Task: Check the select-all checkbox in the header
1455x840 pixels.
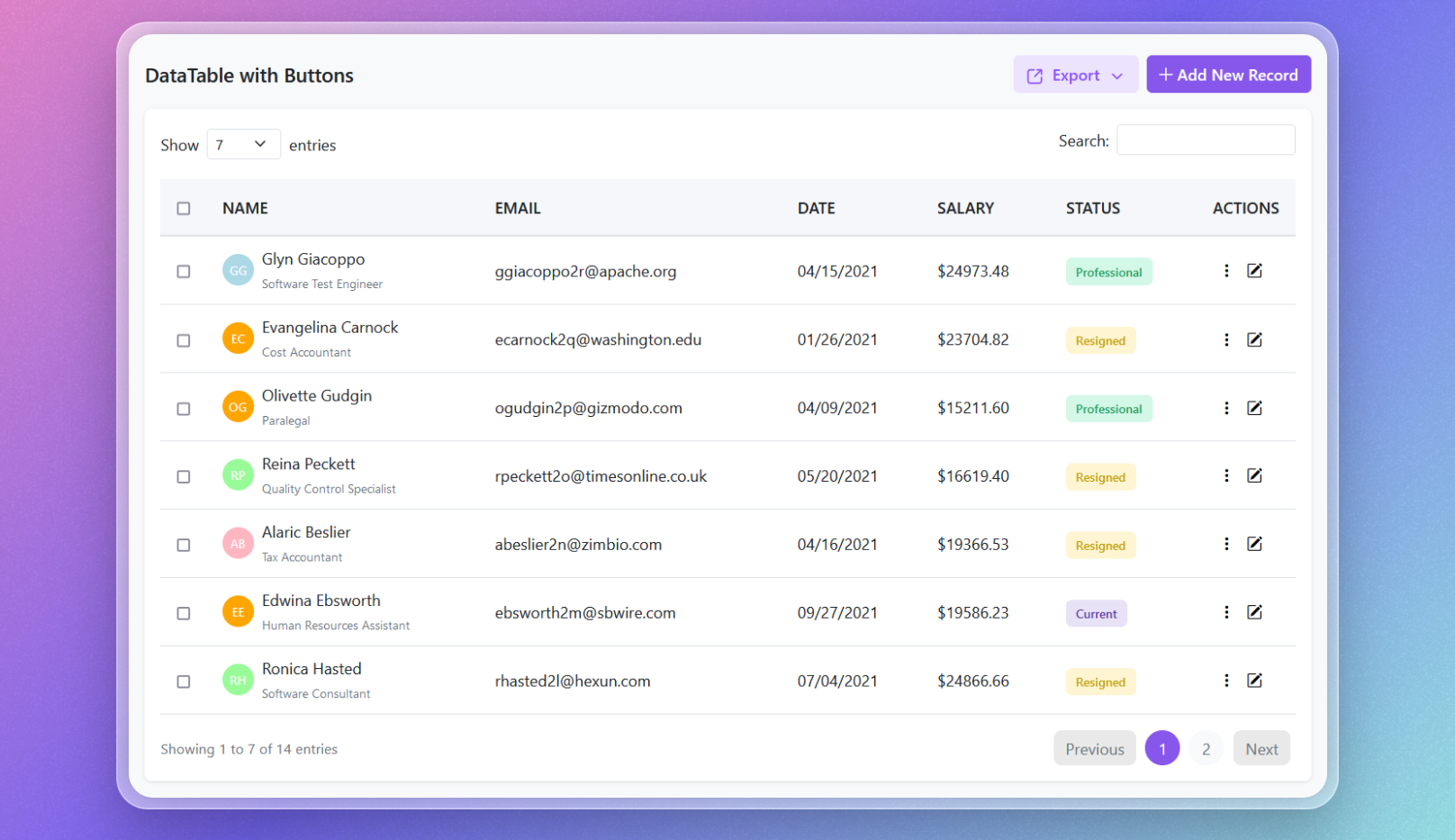Action: (x=184, y=208)
